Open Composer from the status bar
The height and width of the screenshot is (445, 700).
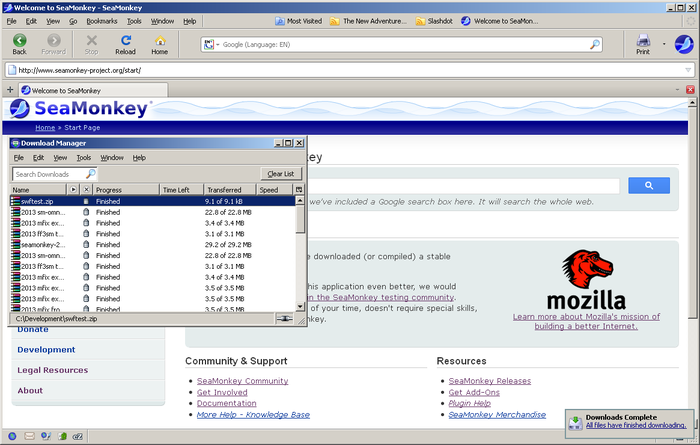[46, 436]
